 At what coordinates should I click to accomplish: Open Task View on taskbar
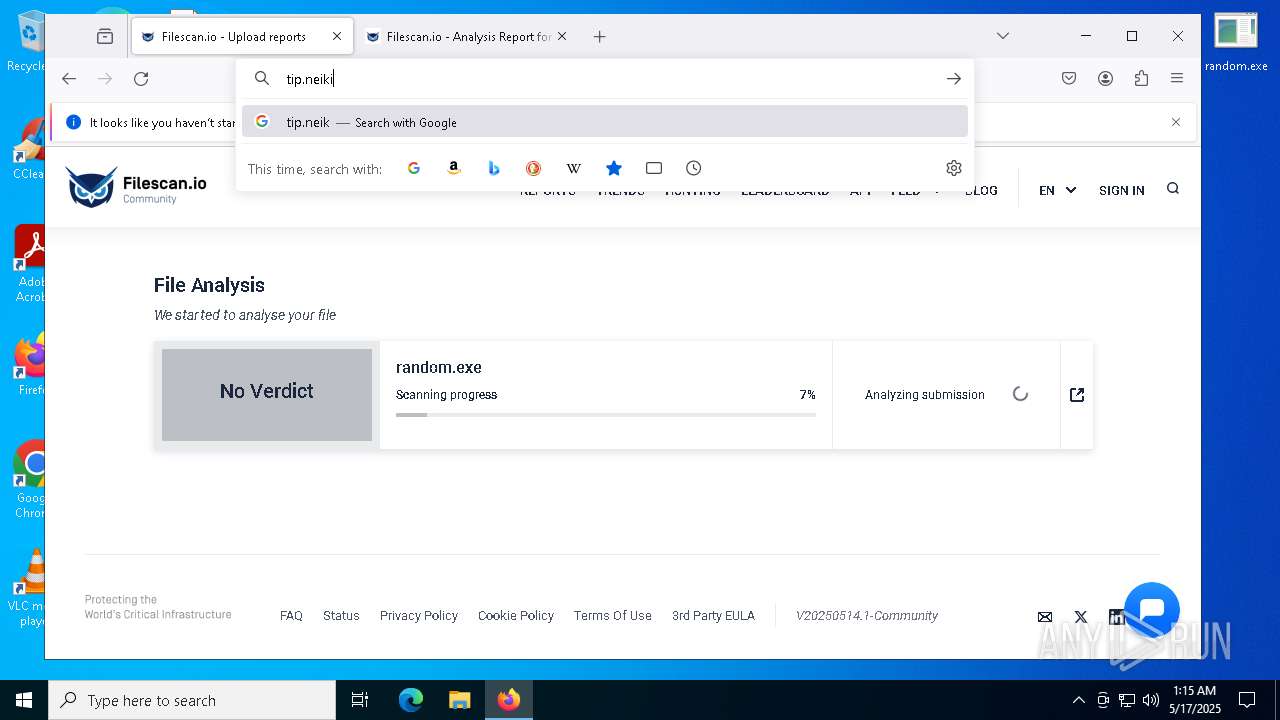pos(360,700)
